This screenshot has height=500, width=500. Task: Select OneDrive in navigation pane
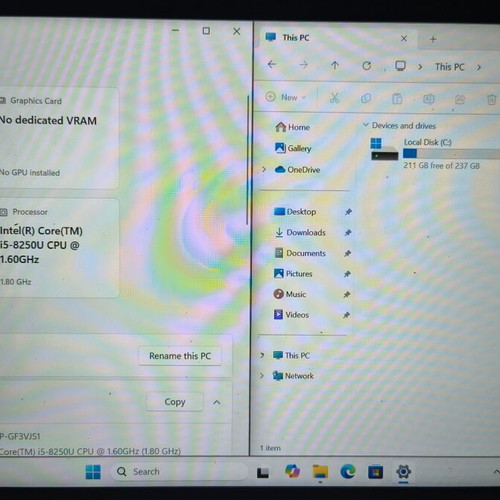click(x=297, y=170)
